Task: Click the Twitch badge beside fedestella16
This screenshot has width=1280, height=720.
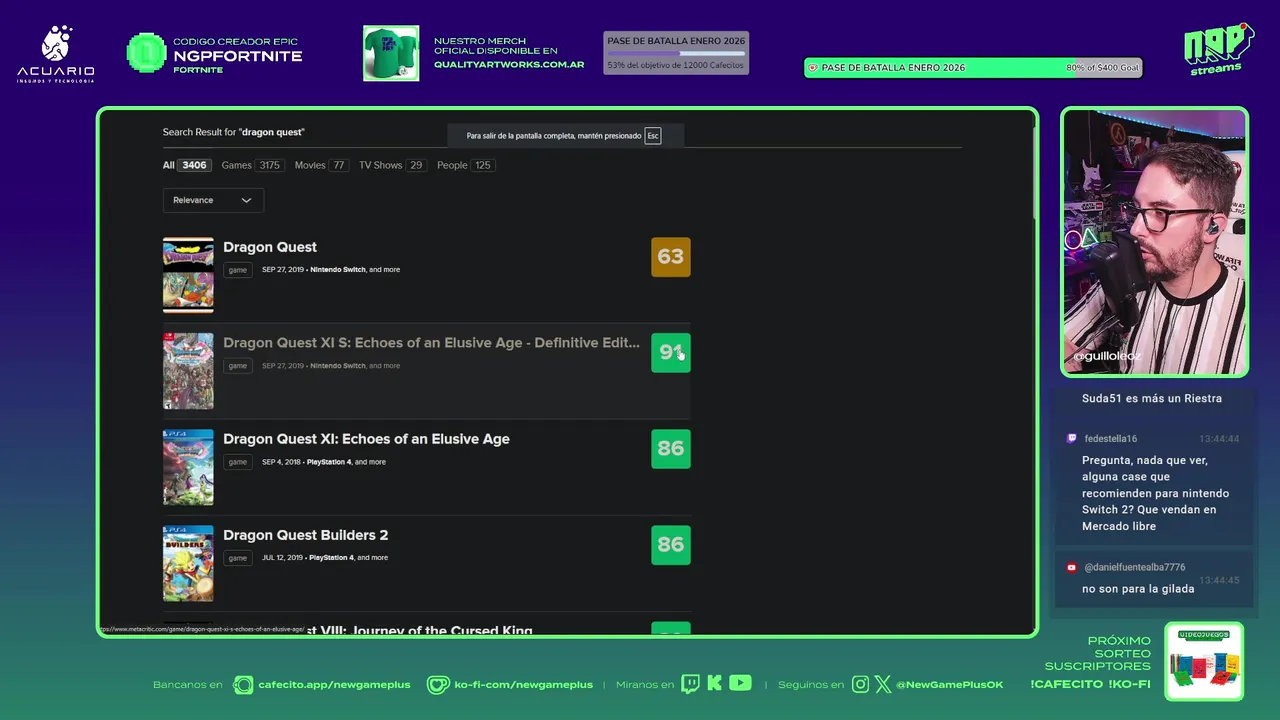Action: tap(1072, 439)
